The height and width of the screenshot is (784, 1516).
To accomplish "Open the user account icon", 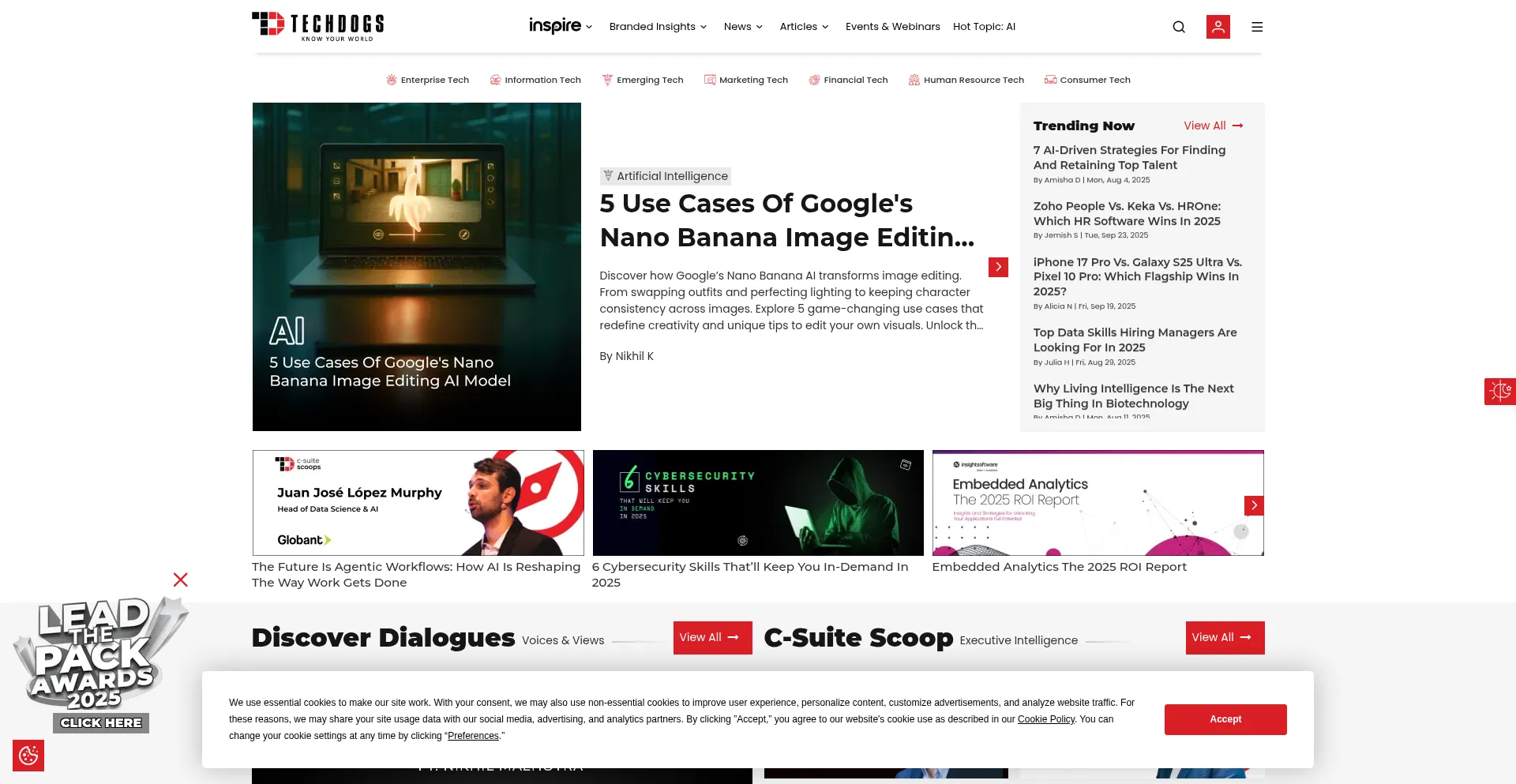I will click(x=1218, y=27).
